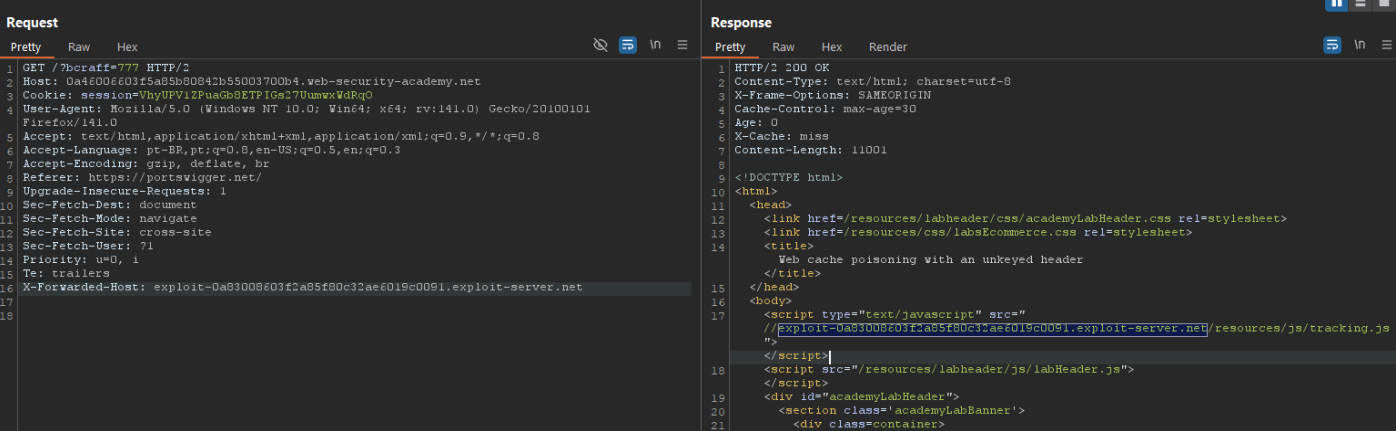Toggle line wrap icon in Response panel

click(x=1332, y=45)
